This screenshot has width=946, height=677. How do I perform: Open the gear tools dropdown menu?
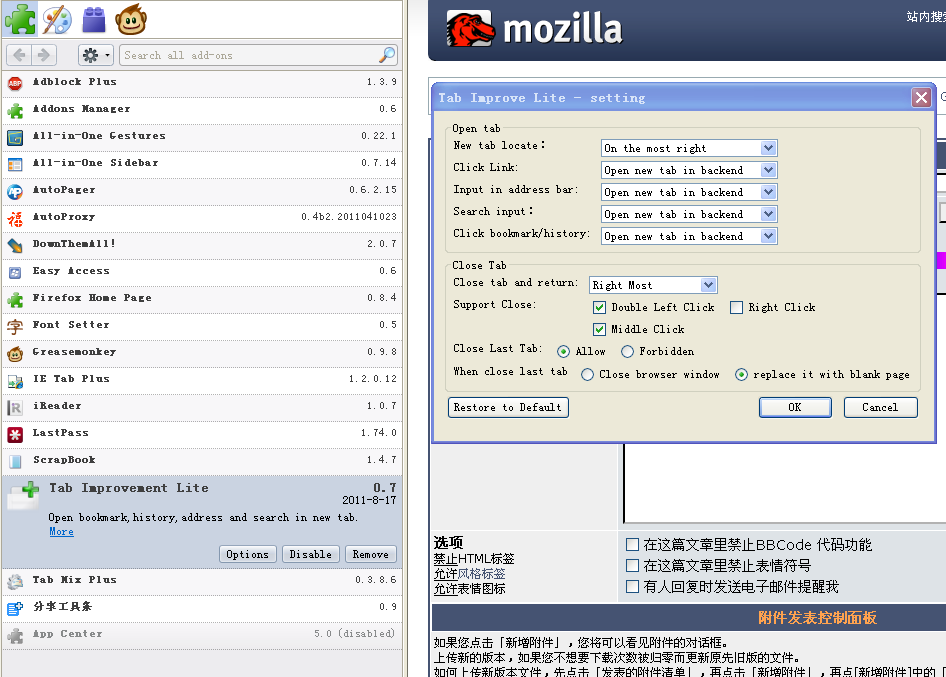pyautogui.click(x=95, y=55)
